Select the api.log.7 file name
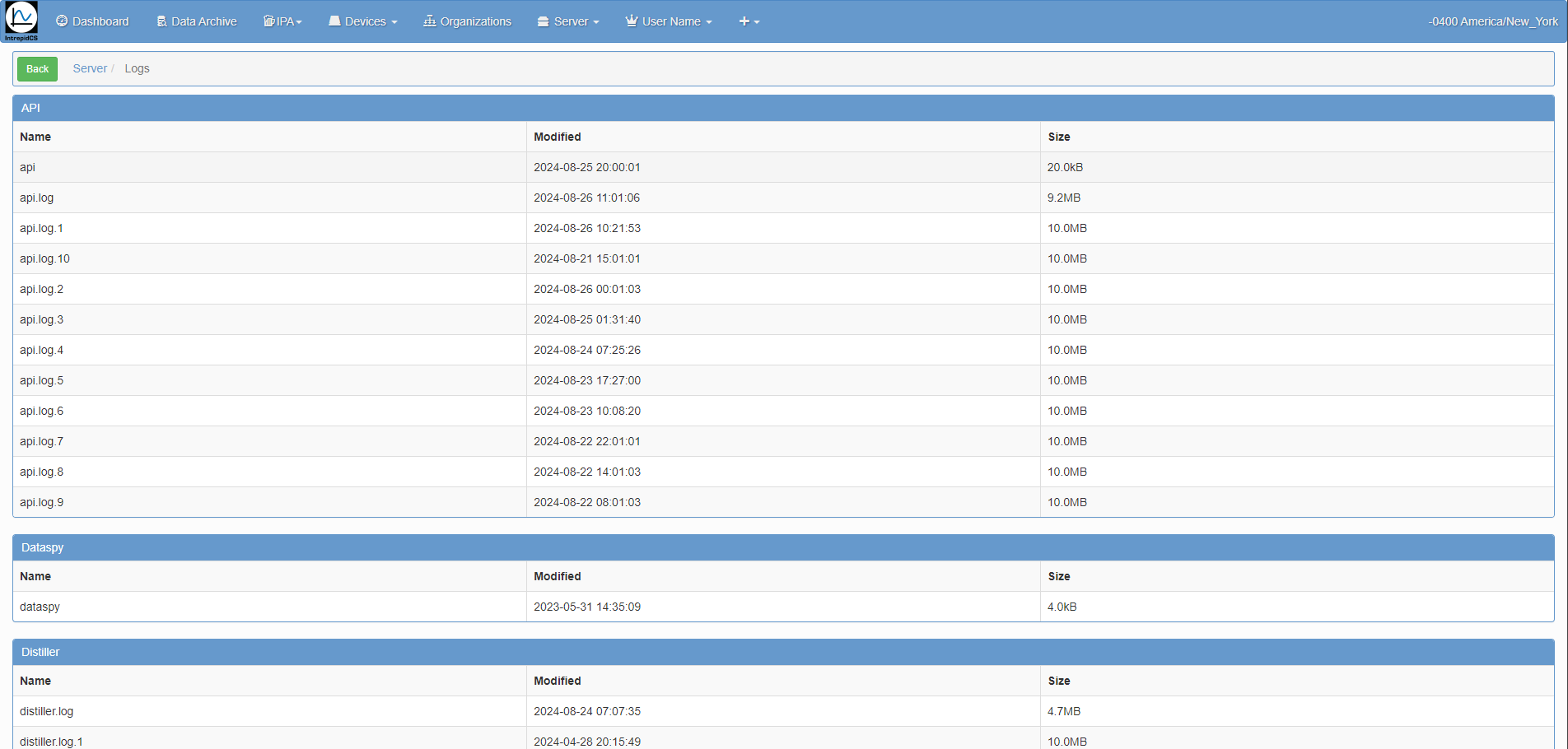Screen dimensions: 1568x749 (41, 441)
